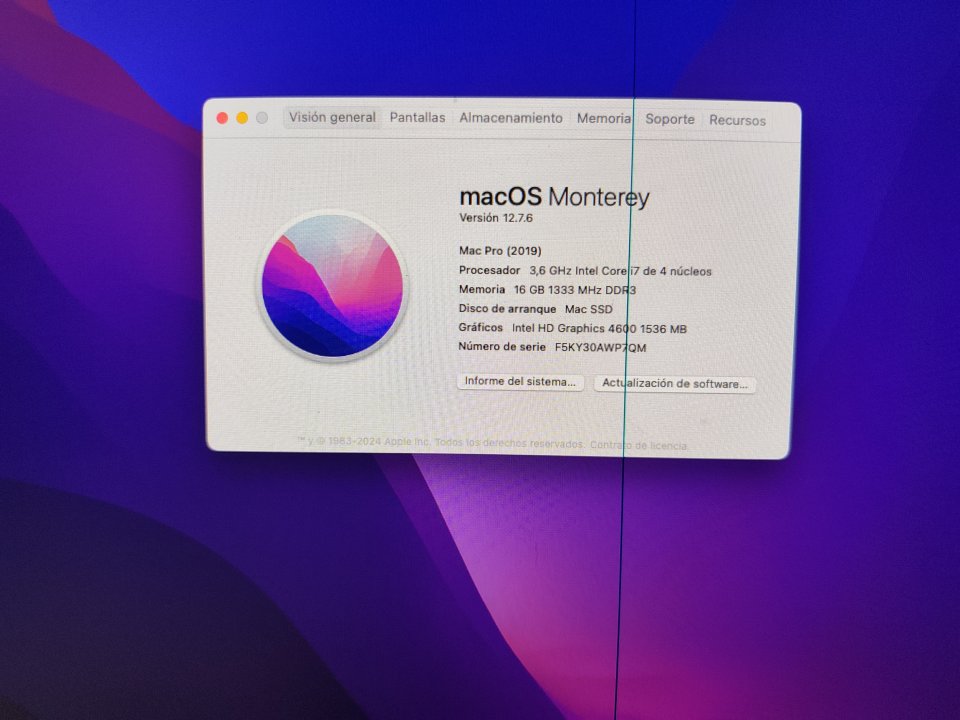Click the Intel HD Graphics 4600 1536 MB value
Viewport: 960px width, 720px height.
coord(599,329)
